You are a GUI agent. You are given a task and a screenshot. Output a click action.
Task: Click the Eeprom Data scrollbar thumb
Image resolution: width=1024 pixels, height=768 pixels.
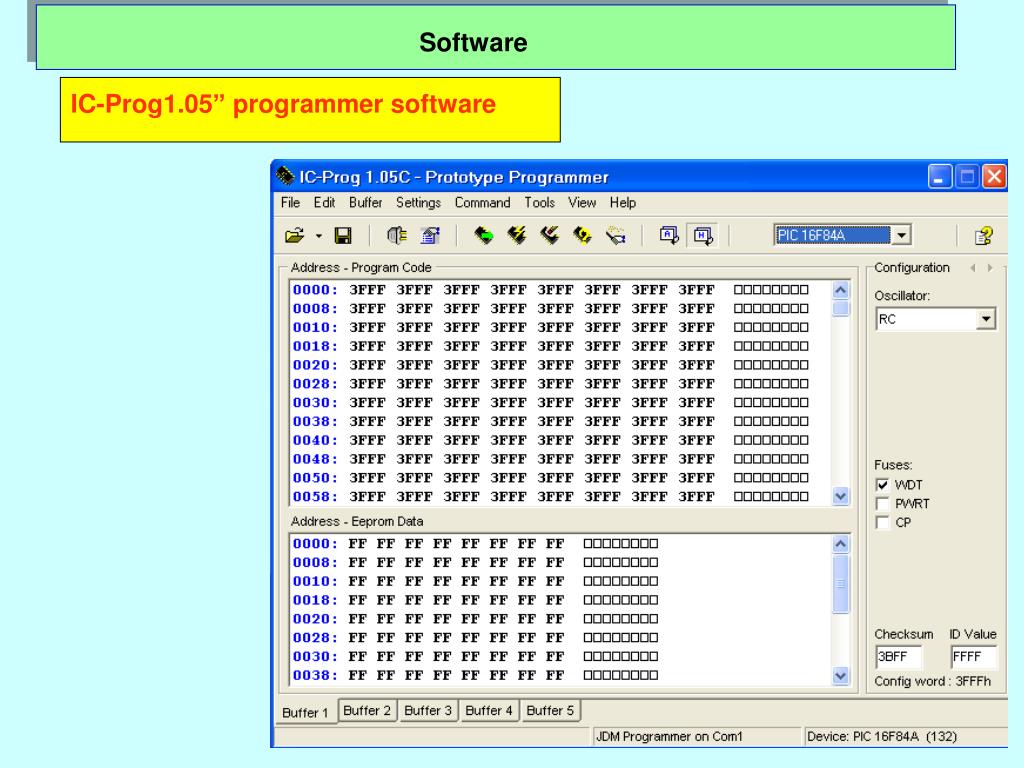tap(841, 583)
